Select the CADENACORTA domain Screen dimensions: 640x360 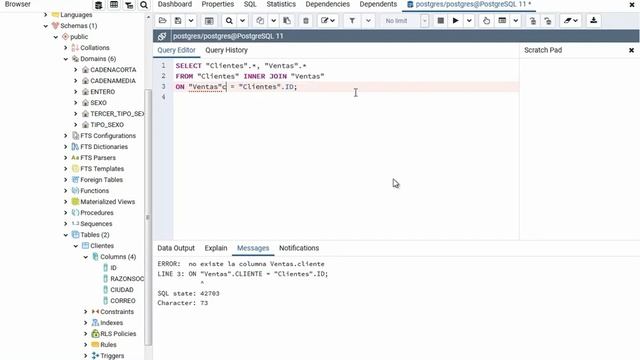pos(113,70)
